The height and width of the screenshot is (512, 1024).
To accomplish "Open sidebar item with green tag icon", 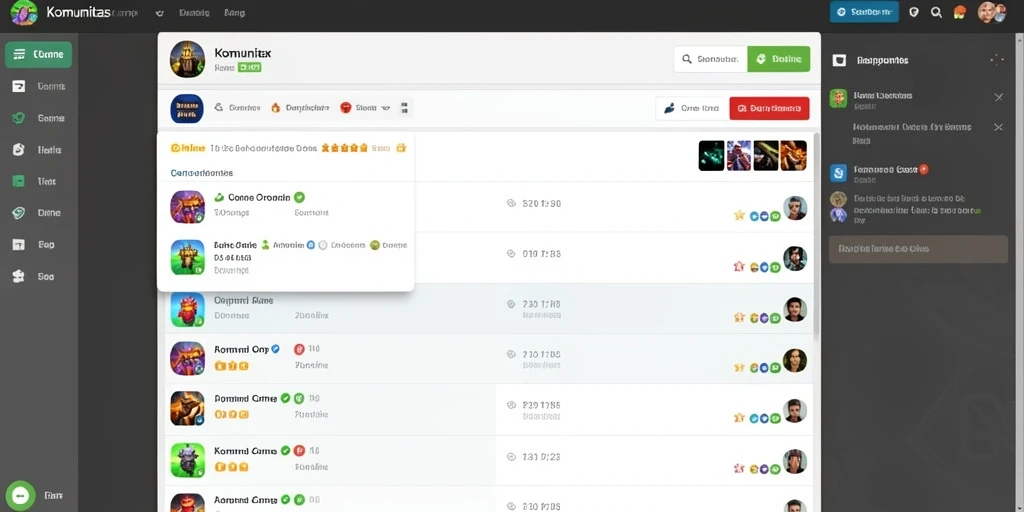I will 38,213.
